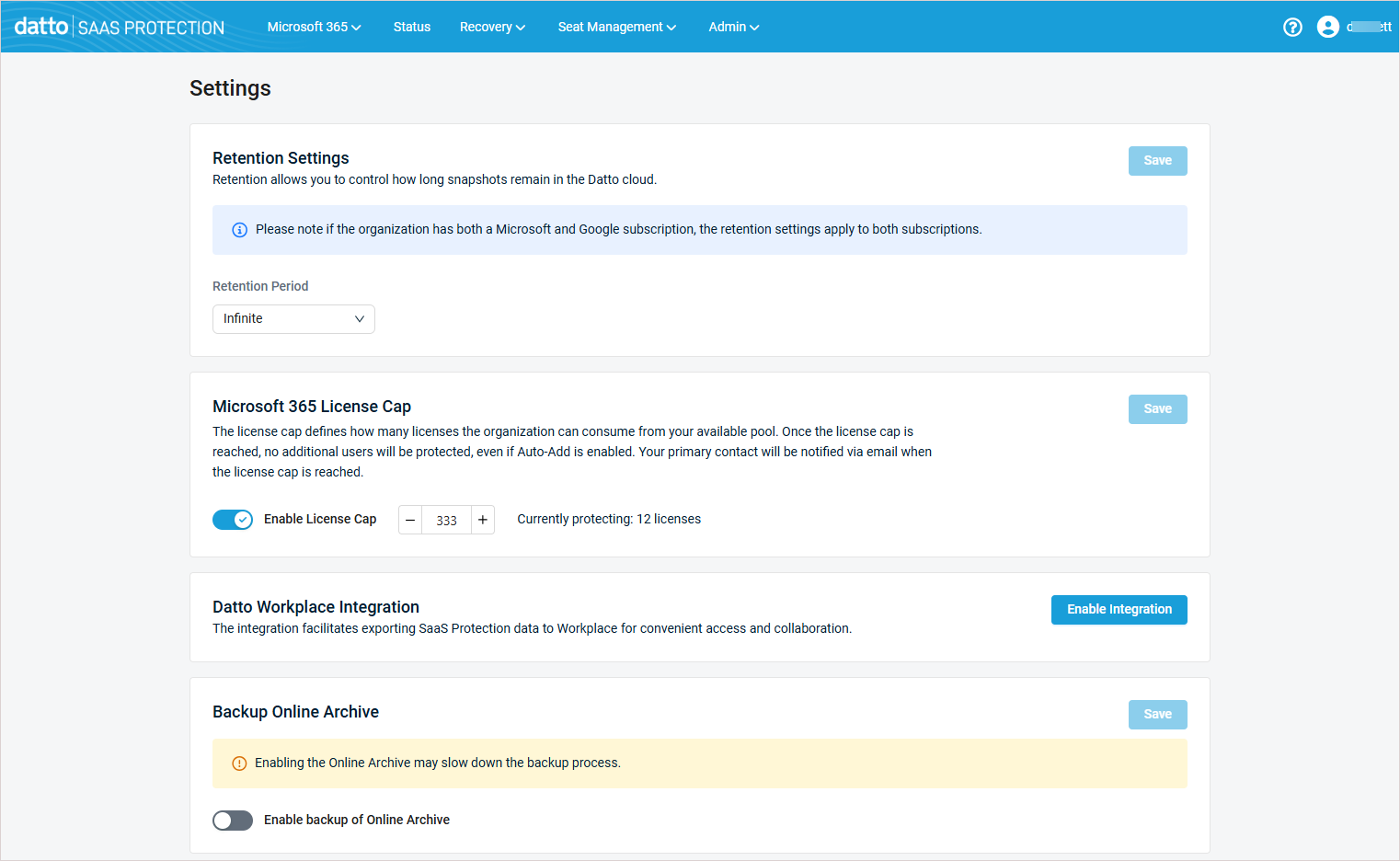Save the Backup Online Archive settings

pyautogui.click(x=1157, y=715)
